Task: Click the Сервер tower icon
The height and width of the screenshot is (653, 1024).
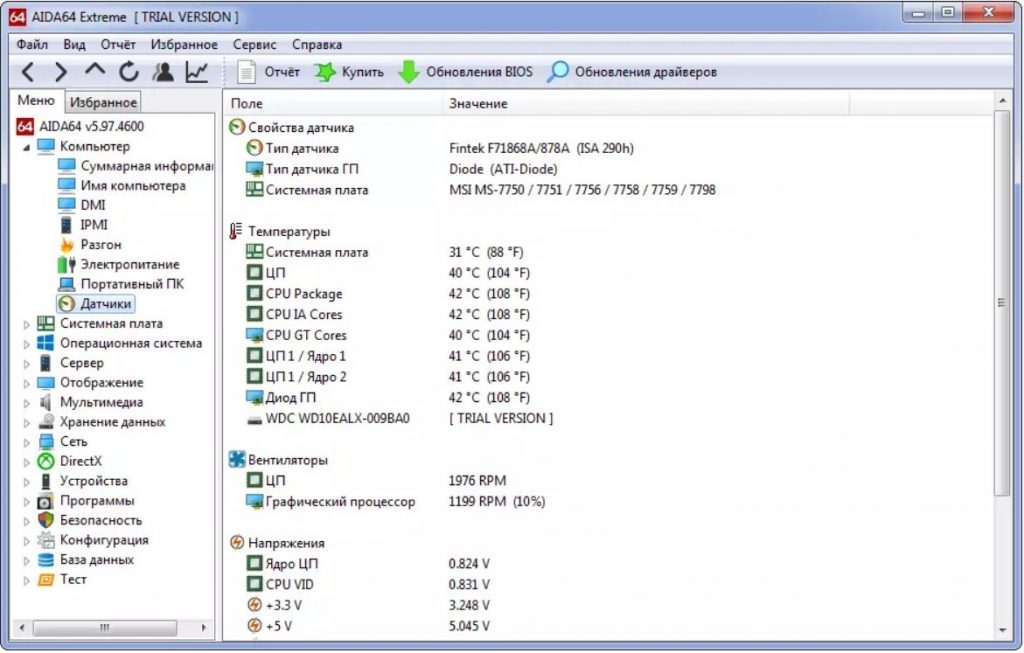Action: point(46,362)
